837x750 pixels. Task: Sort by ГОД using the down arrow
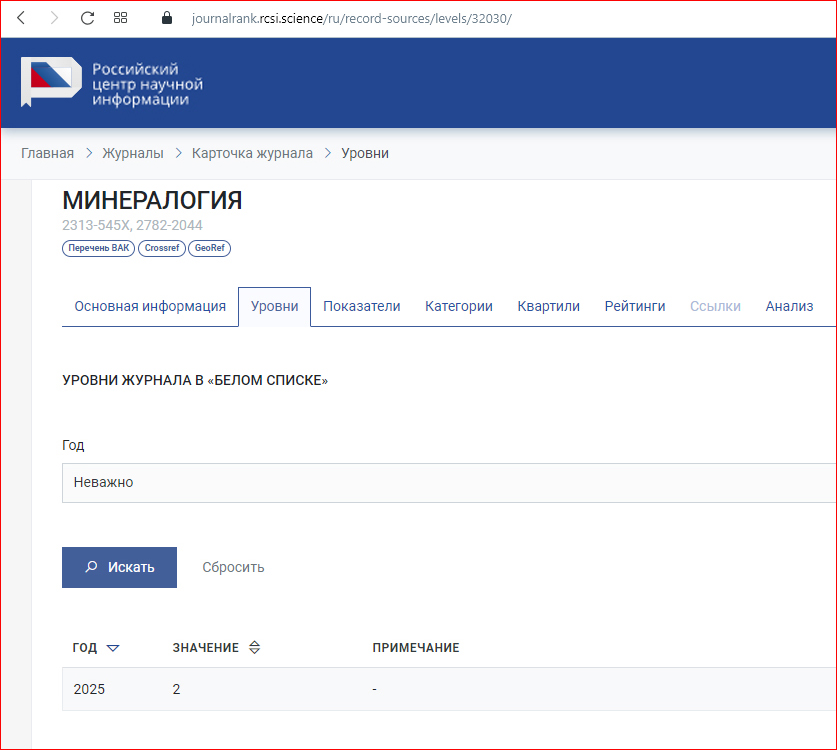pos(113,648)
